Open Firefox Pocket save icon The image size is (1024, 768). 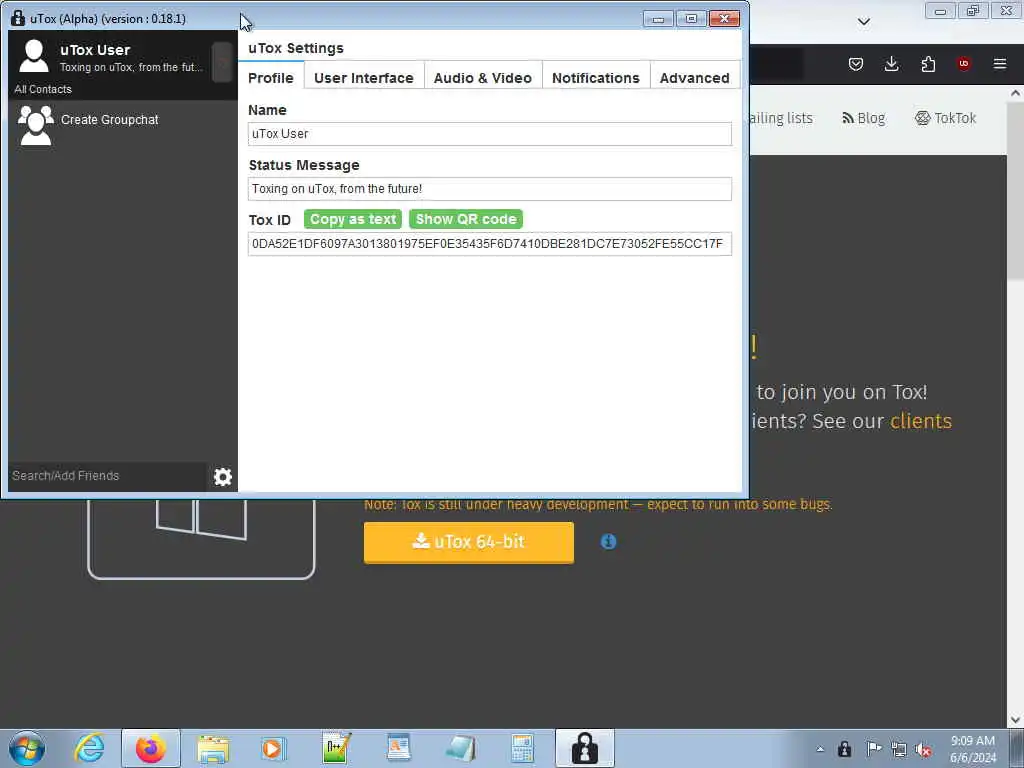(x=856, y=64)
